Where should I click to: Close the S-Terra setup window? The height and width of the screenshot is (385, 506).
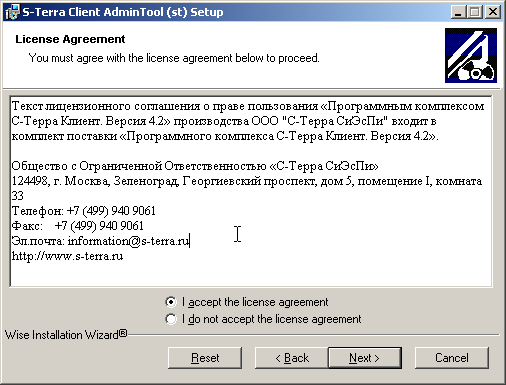tap(493, 12)
